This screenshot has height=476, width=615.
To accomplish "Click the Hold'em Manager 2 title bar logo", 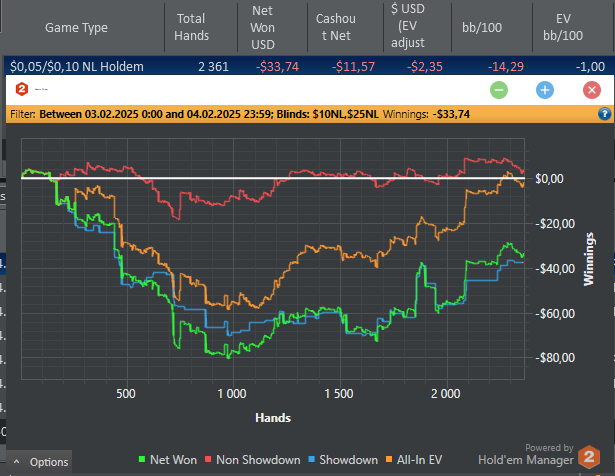I will point(21,89).
